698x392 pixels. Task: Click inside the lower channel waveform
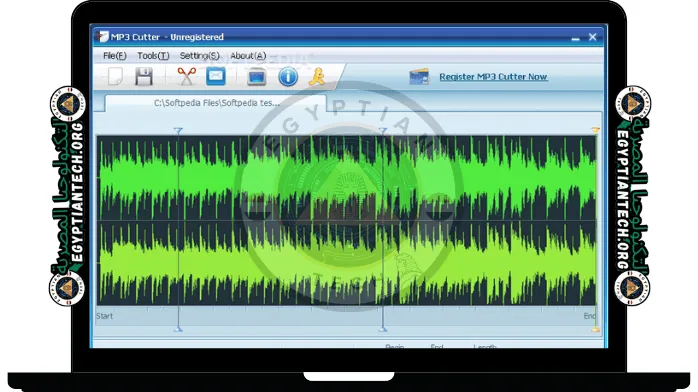[x=346, y=263]
